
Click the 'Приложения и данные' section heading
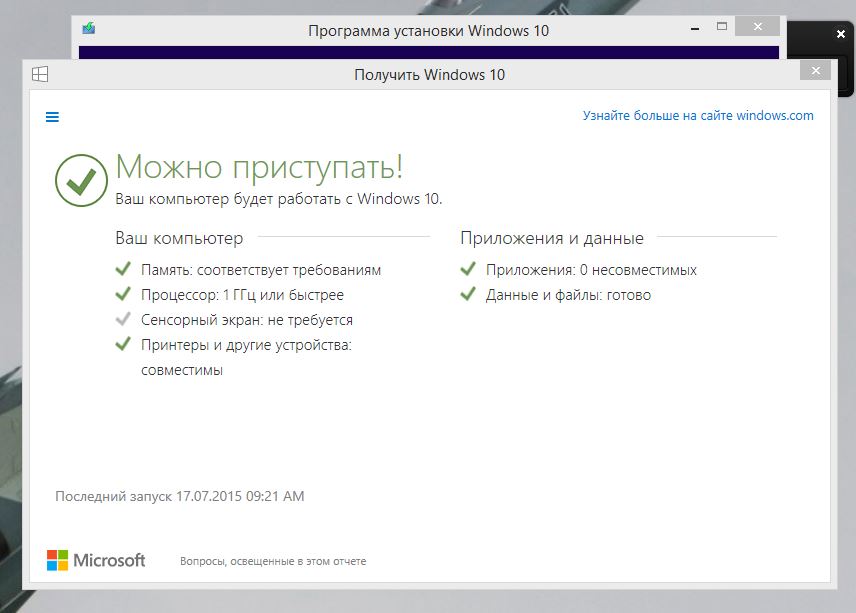pos(552,238)
